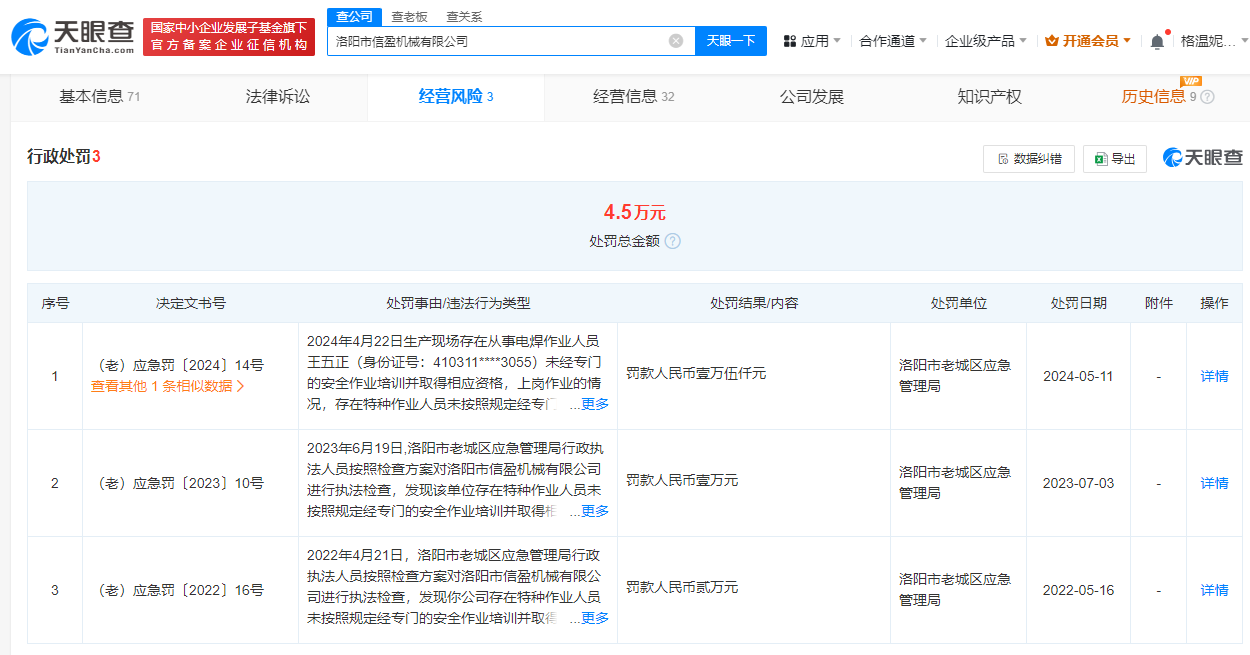Viewport: 1250px width, 655px height.
Task: Click penalty result 罚款人民币壹万元
Action: coord(682,480)
